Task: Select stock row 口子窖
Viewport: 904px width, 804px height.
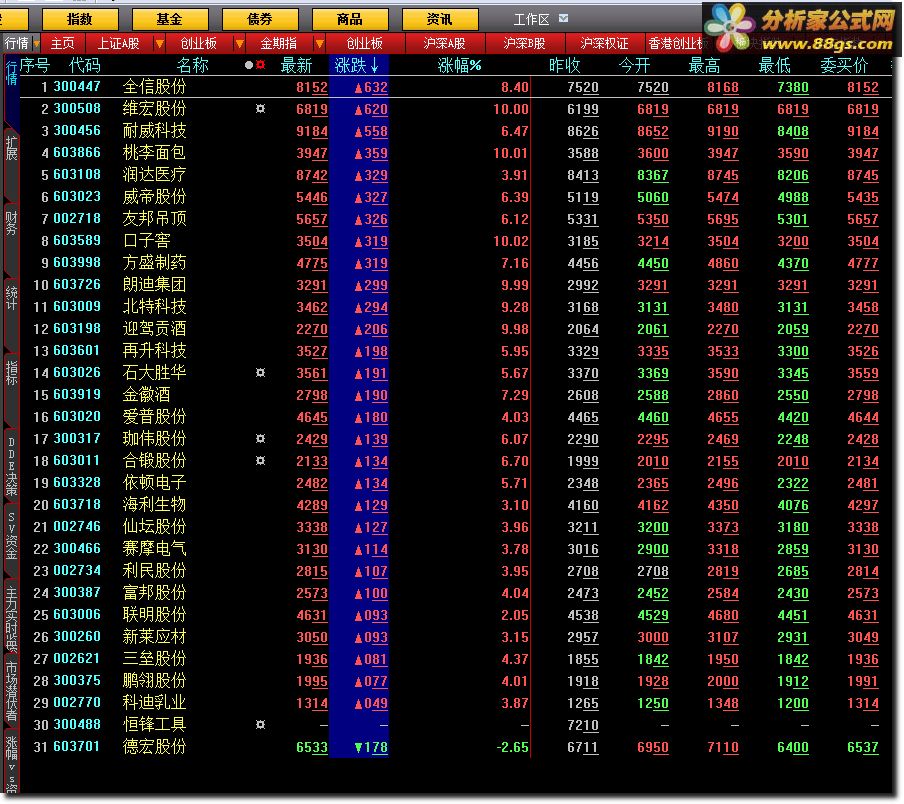Action: point(455,241)
